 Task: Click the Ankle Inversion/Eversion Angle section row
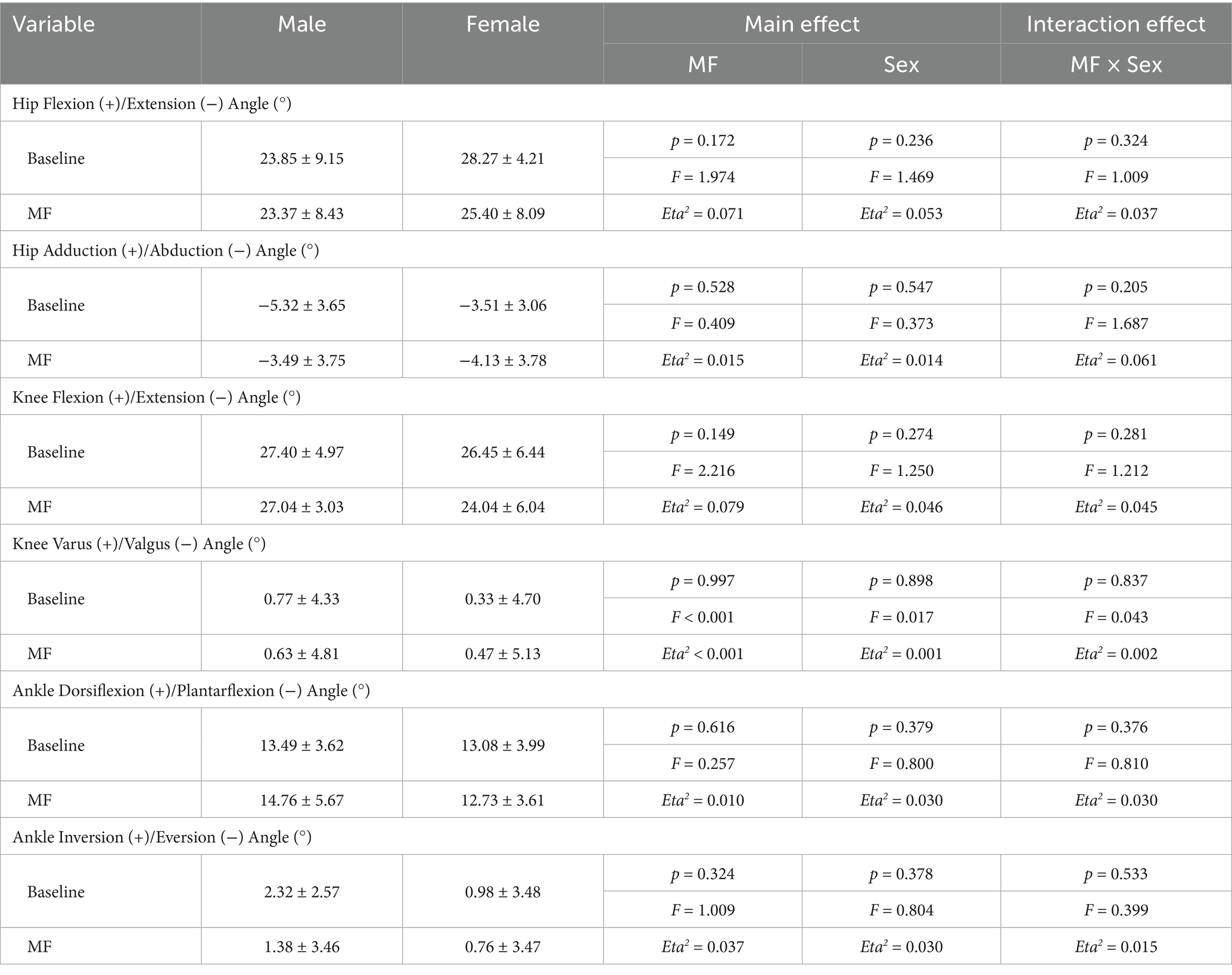coord(162,837)
